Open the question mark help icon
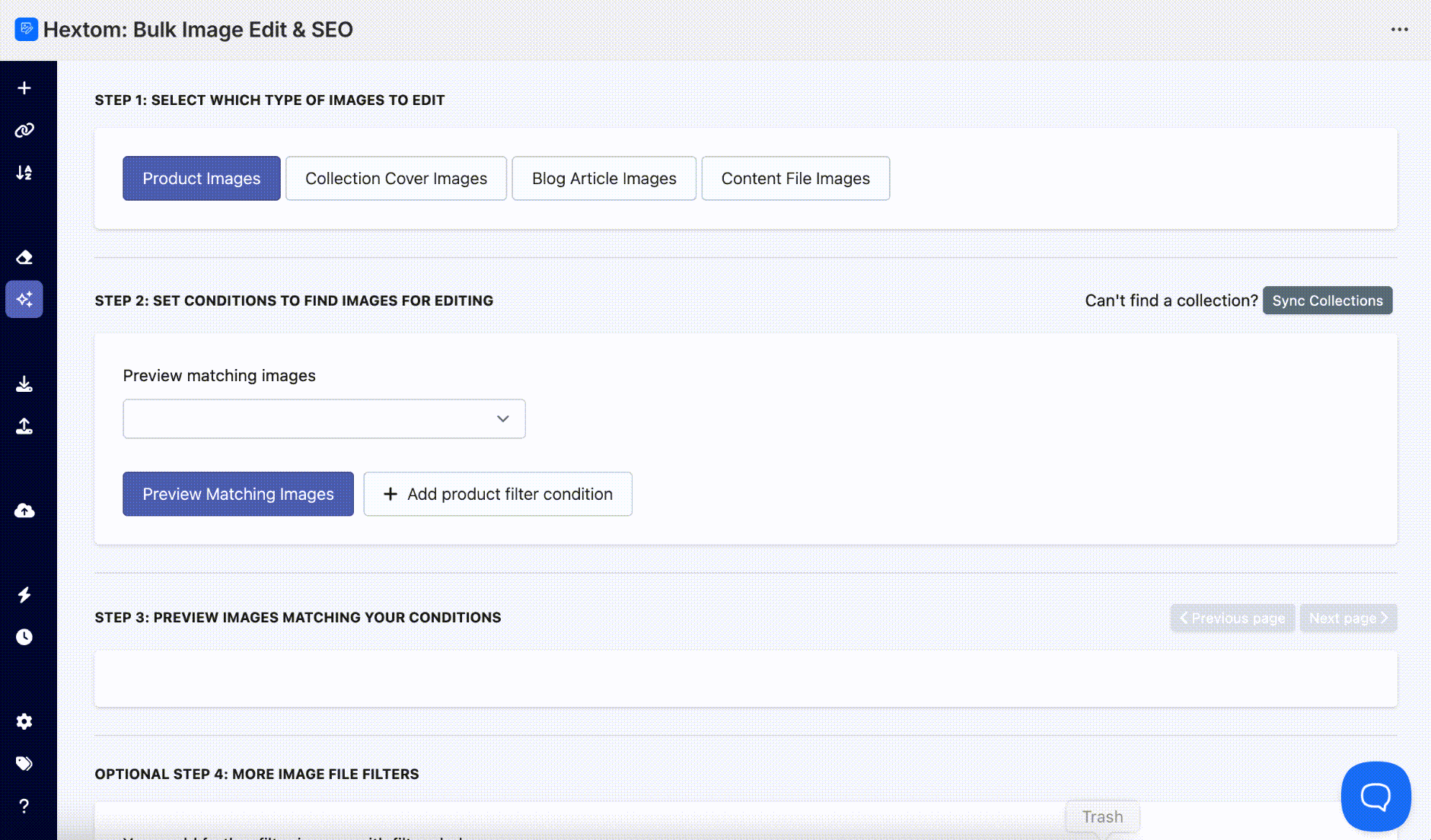 [24, 806]
